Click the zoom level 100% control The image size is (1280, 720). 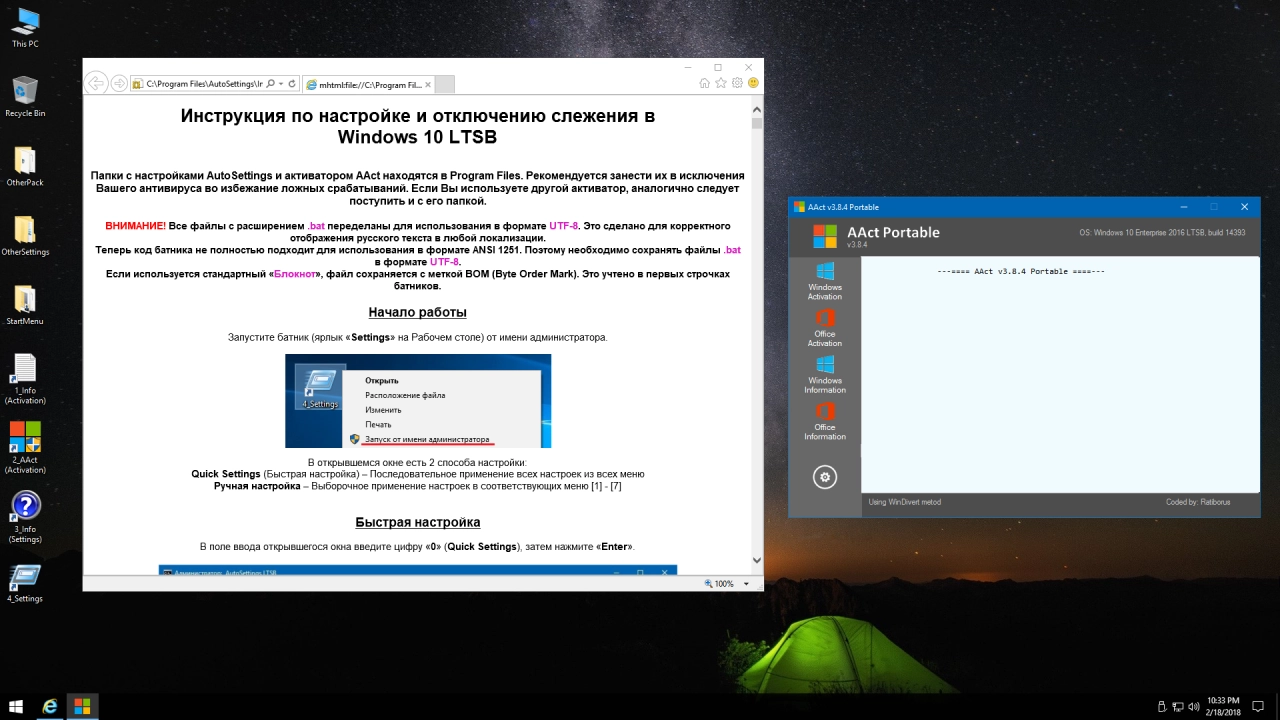[725, 583]
